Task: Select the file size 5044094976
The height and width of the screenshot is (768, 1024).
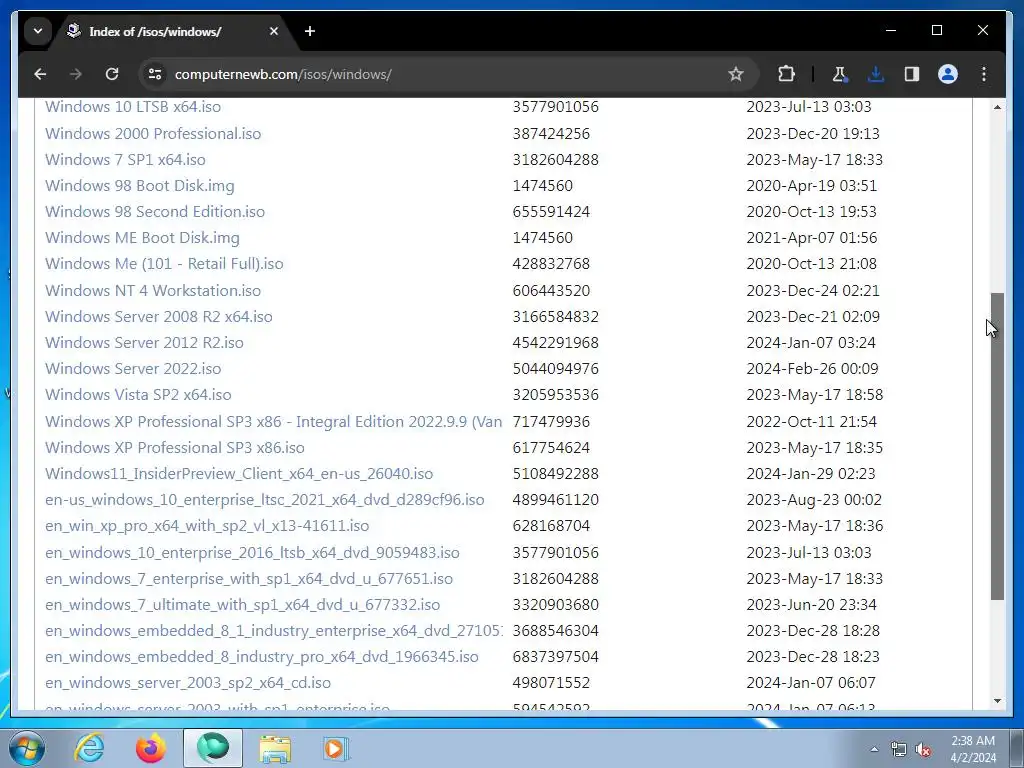Action: (x=555, y=369)
